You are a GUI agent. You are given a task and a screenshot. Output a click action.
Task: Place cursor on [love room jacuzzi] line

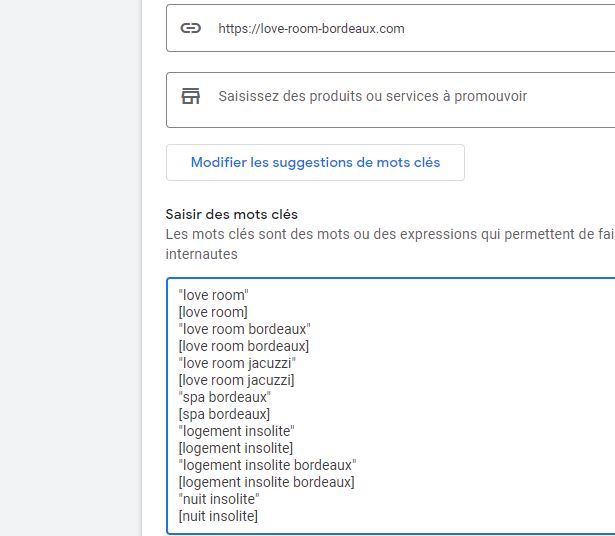(237, 380)
